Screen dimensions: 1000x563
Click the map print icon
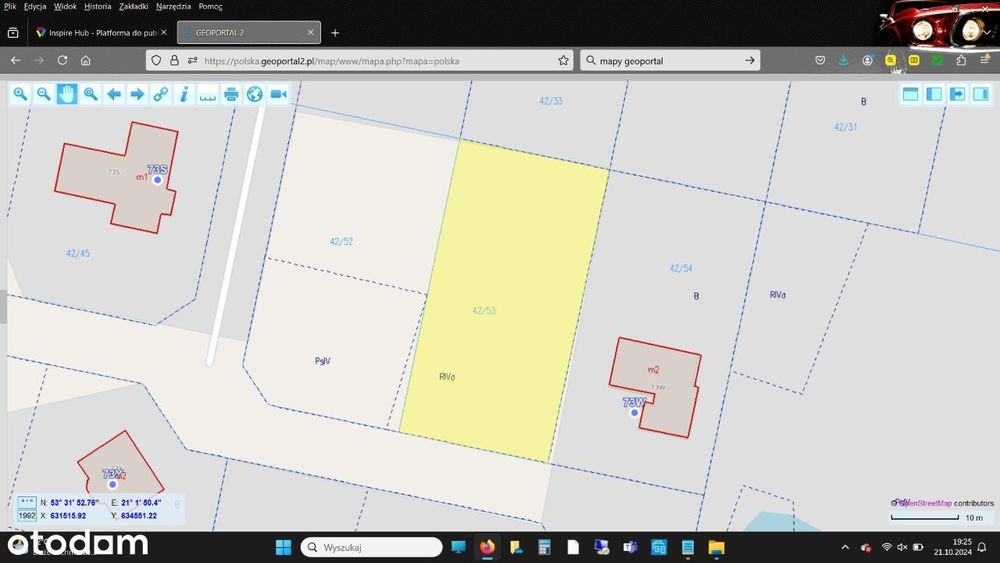click(231, 94)
